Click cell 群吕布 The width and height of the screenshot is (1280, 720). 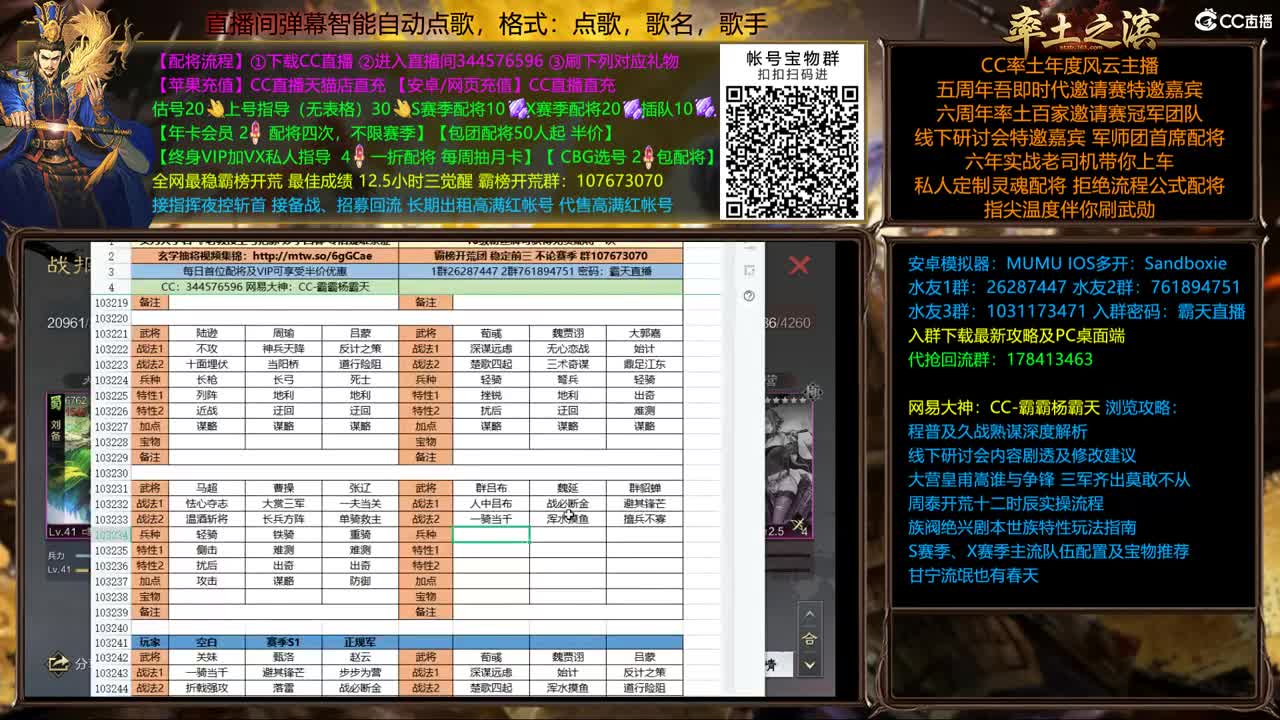tap(491, 489)
